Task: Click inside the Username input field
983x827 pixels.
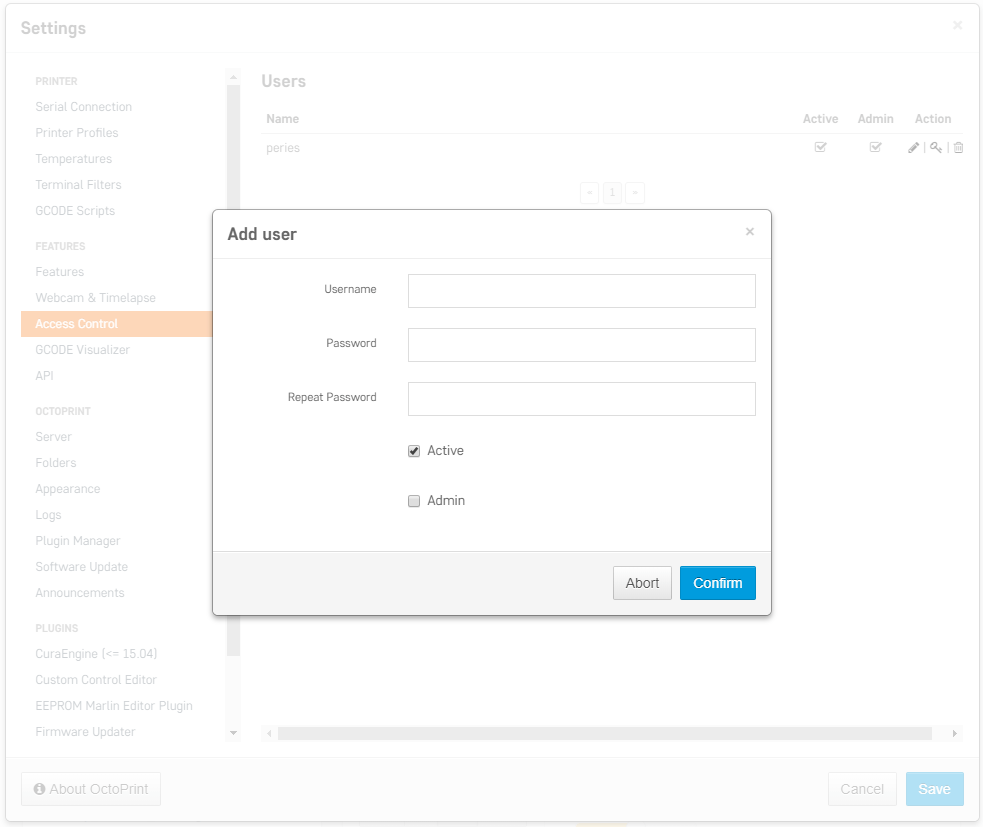Action: [581, 290]
